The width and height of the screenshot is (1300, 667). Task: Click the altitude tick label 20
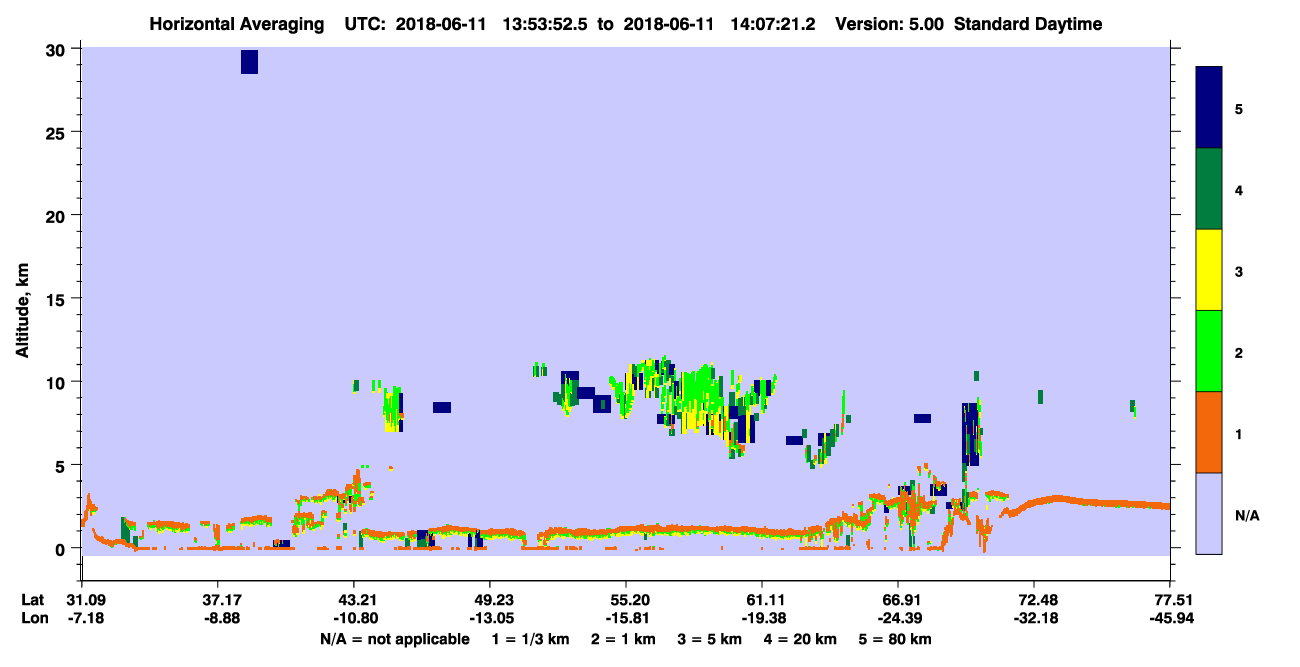click(57, 215)
